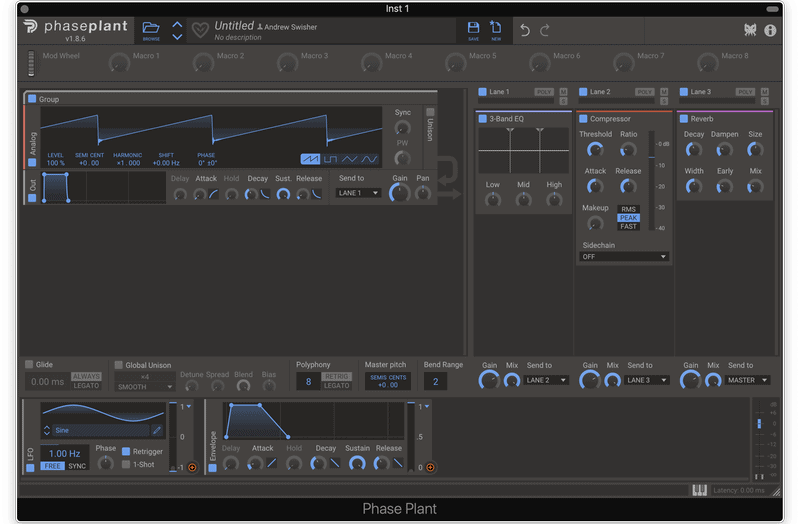Click the Out Gain knob
The height and width of the screenshot is (524, 800).
click(399, 193)
